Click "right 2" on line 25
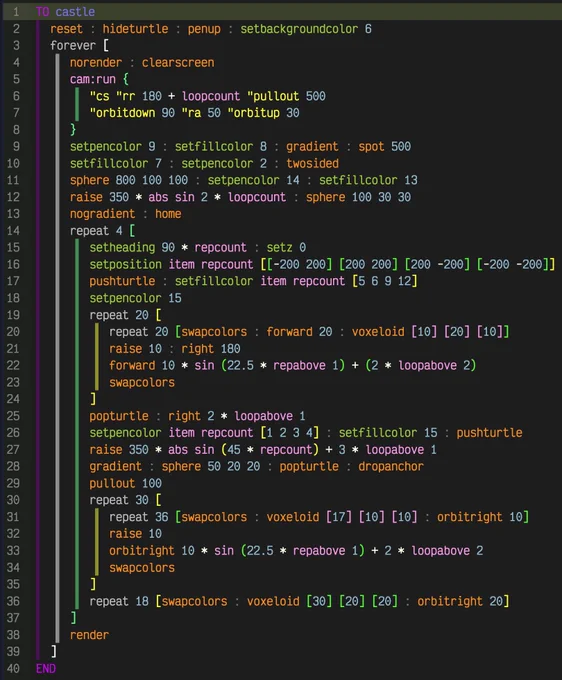The height and width of the screenshot is (680, 562). coord(191,416)
